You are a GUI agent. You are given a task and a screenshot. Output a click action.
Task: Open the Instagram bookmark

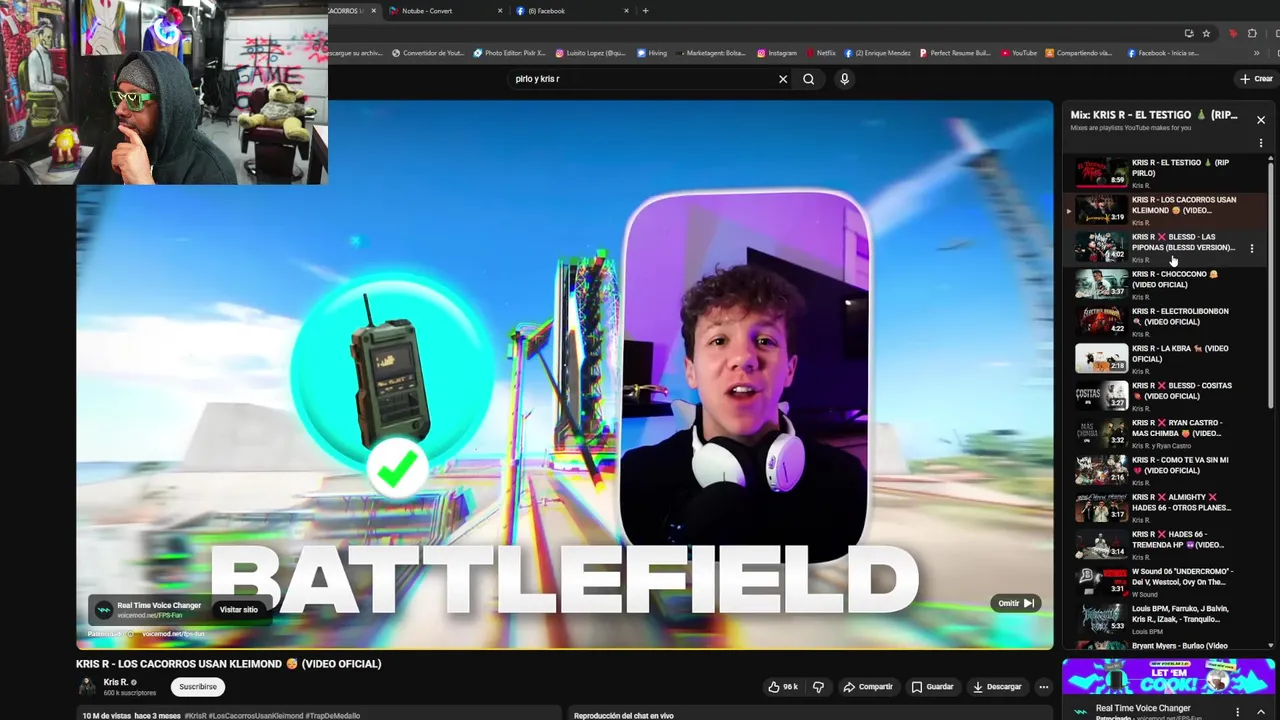(777, 53)
